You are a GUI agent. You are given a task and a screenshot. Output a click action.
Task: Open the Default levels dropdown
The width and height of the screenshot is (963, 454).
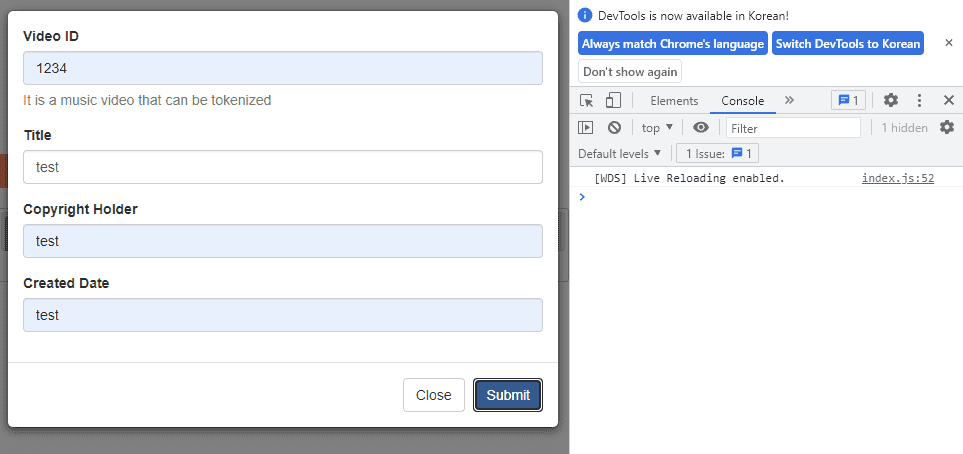(x=620, y=153)
